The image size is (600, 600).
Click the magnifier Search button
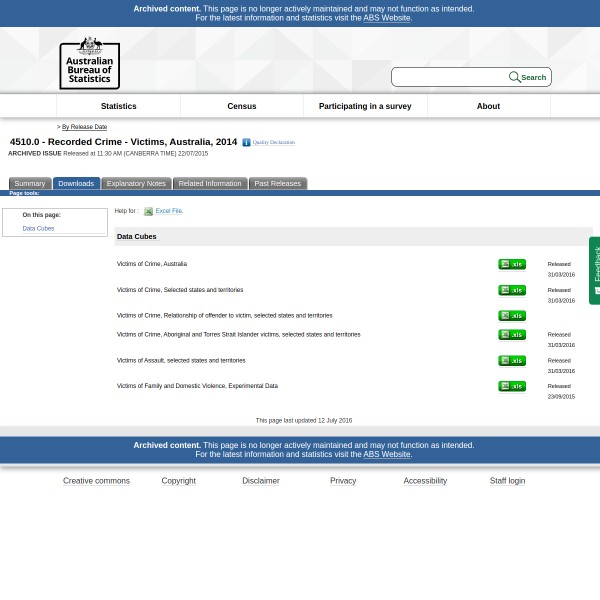527,77
